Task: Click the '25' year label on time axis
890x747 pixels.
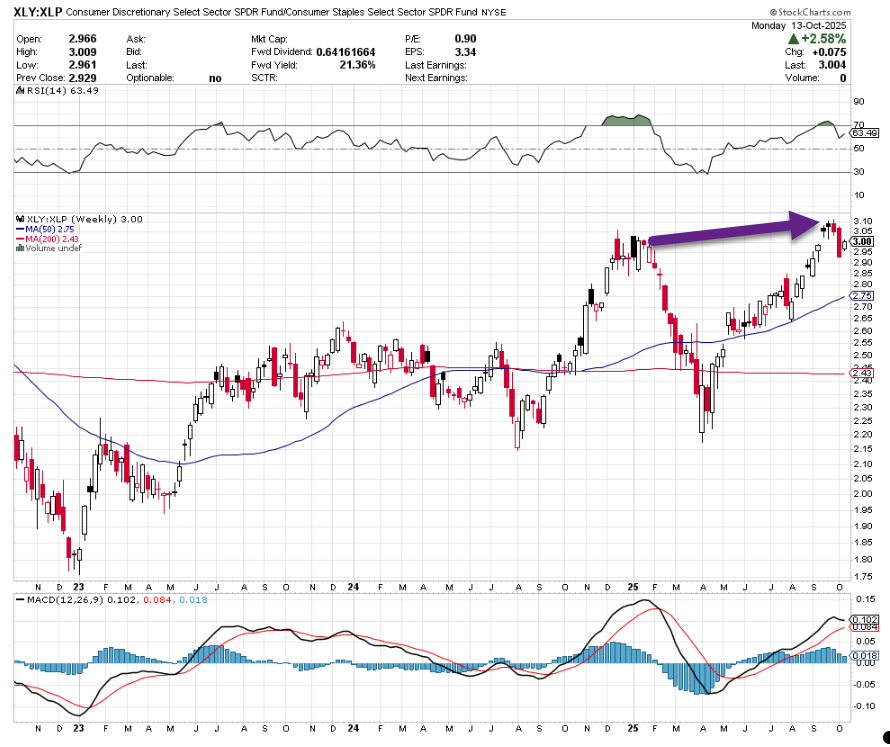Action: click(x=633, y=587)
